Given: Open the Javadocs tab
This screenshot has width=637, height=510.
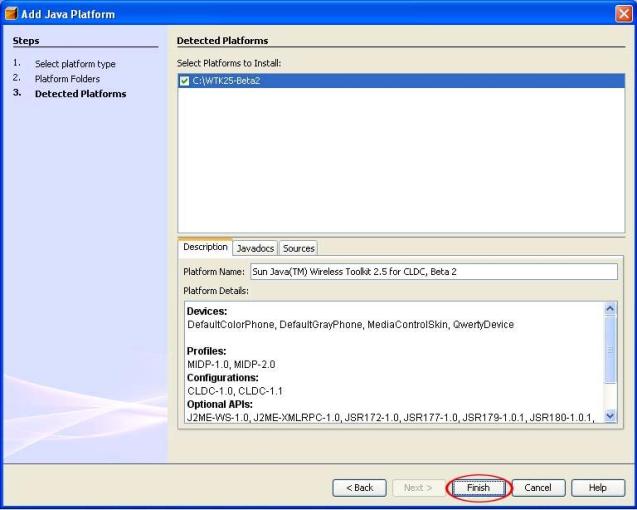Looking at the screenshot, I should [x=255, y=248].
